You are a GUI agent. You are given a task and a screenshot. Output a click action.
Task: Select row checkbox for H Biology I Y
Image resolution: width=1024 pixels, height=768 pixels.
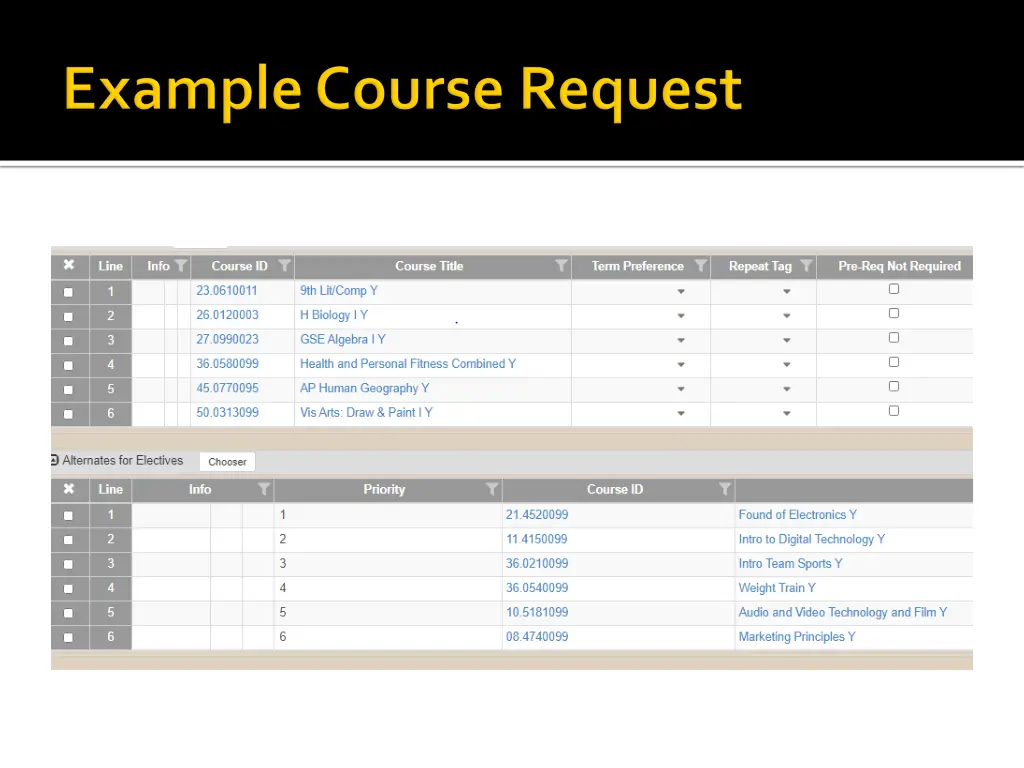point(68,317)
